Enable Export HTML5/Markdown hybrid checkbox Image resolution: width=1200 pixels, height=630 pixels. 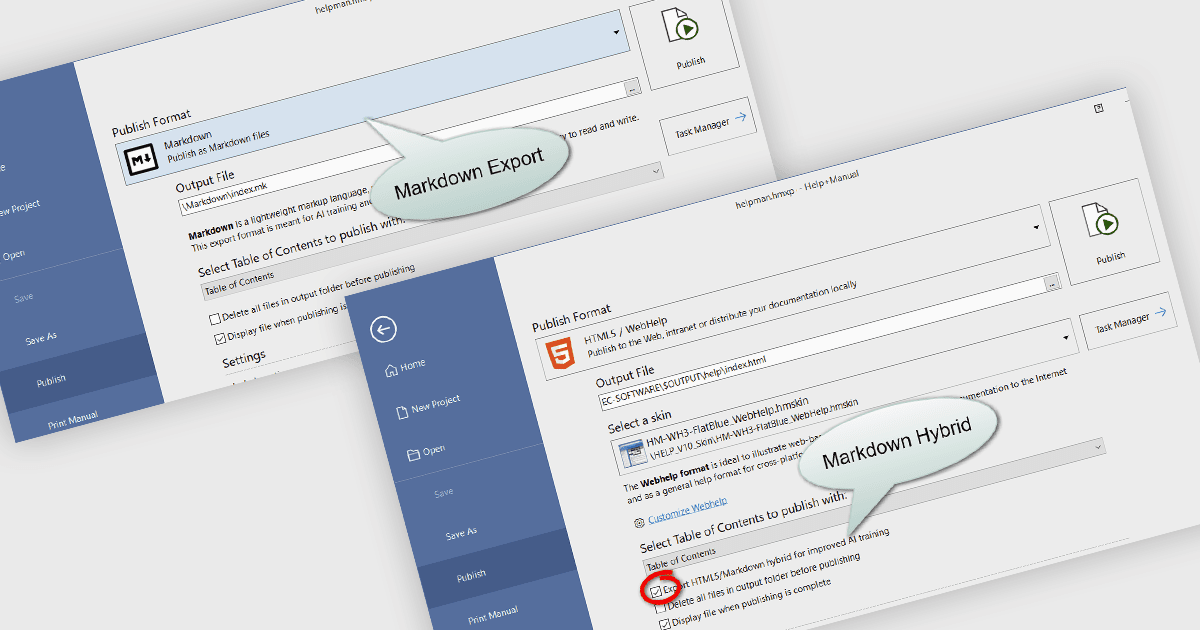(x=656, y=592)
